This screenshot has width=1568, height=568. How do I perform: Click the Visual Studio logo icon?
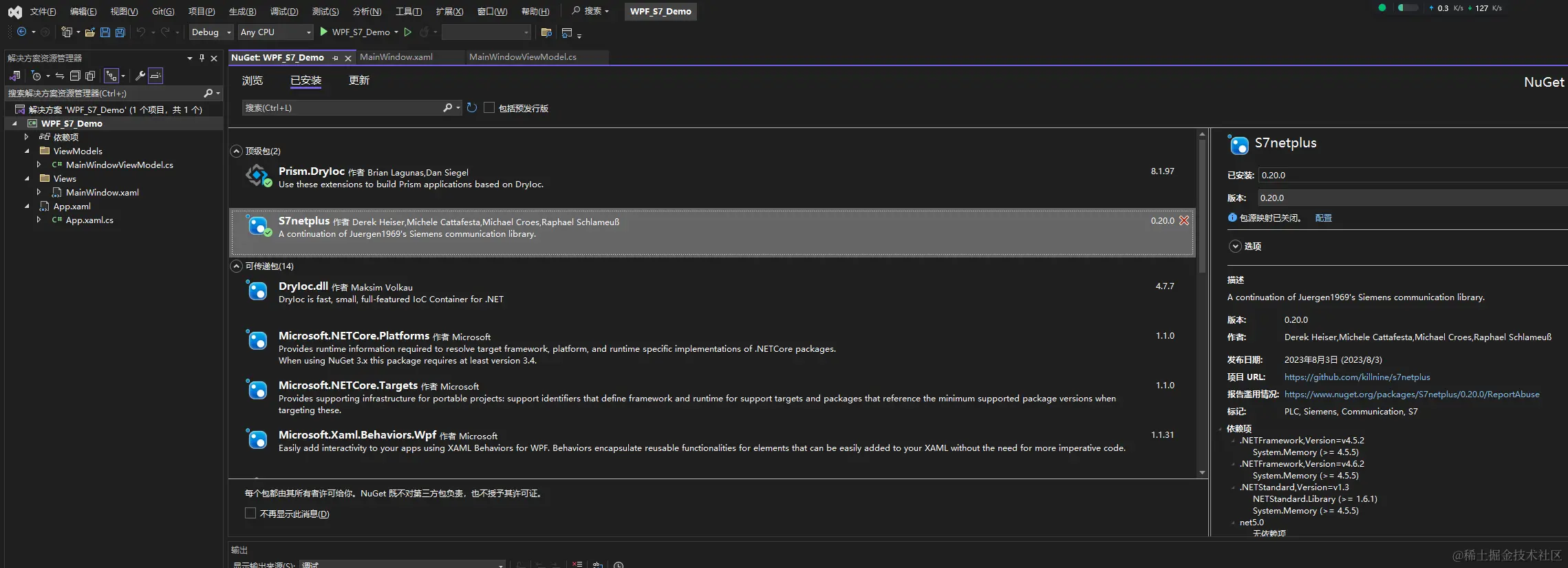pyautogui.click(x=14, y=12)
